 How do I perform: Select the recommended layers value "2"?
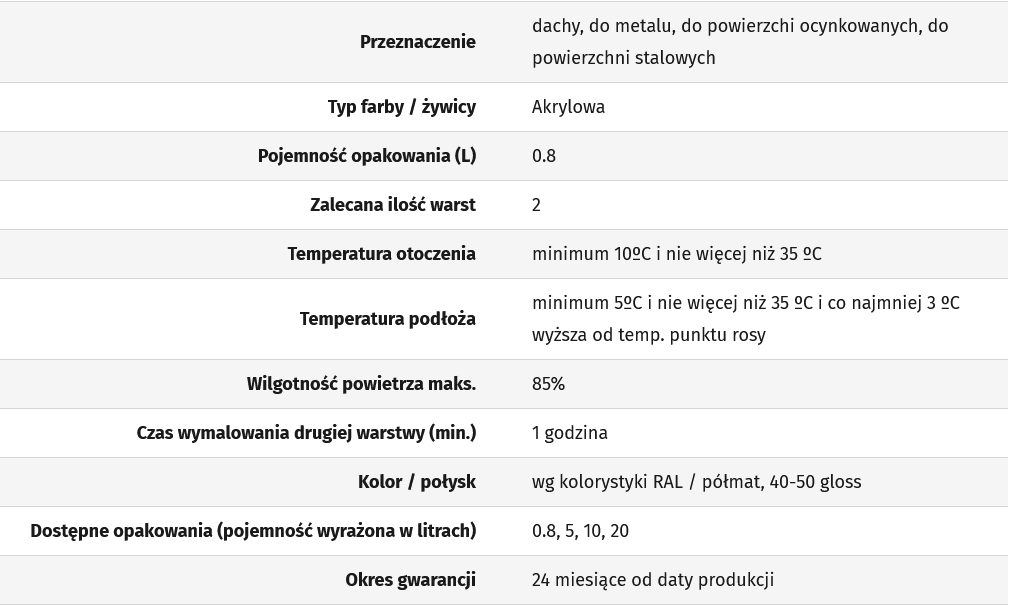pyautogui.click(x=537, y=205)
